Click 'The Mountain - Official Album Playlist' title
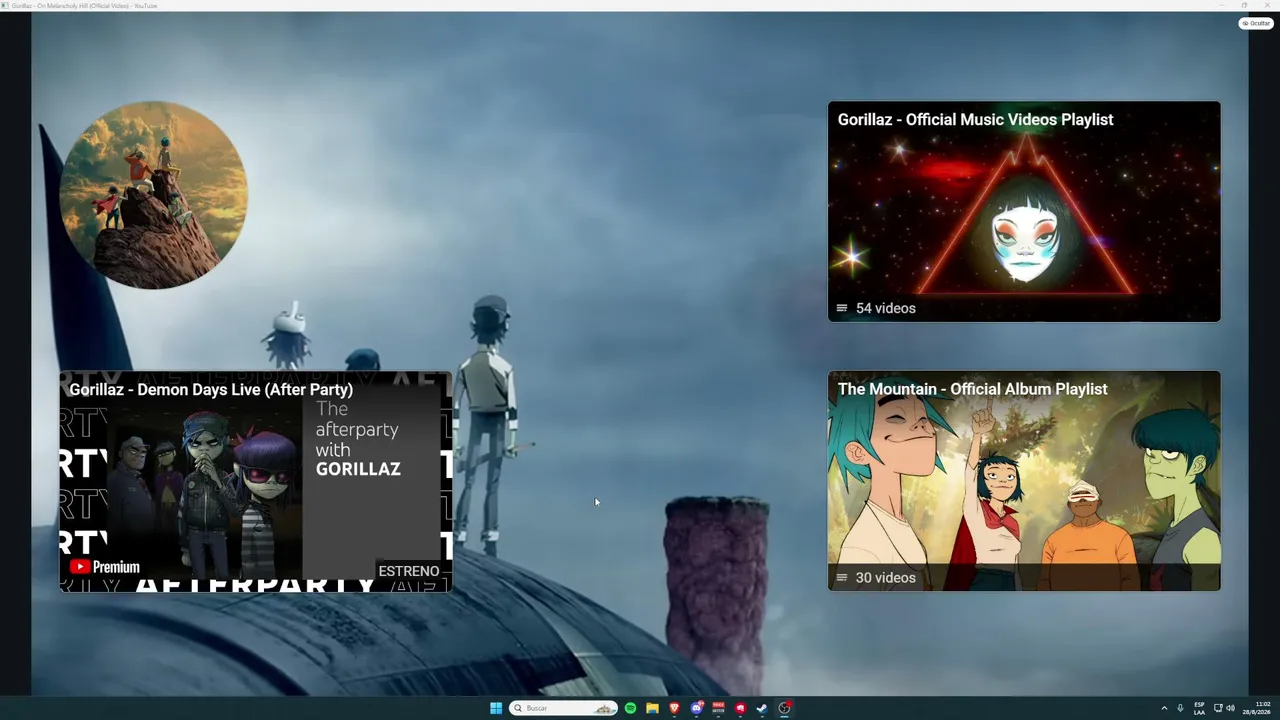Viewport: 1280px width, 720px height. [x=972, y=389]
